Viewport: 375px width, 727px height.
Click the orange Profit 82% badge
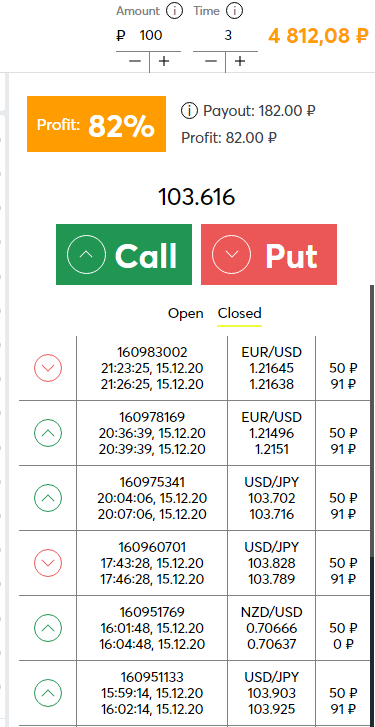[96, 124]
